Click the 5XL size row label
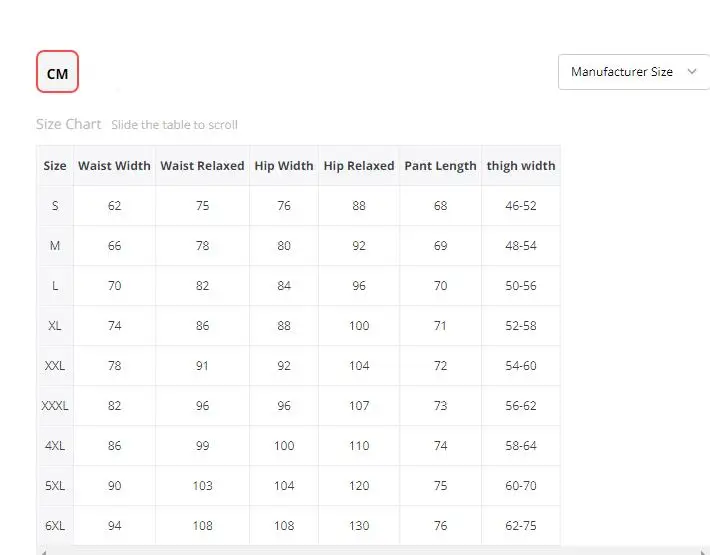Viewport: 710px width, 555px height. [x=55, y=486]
